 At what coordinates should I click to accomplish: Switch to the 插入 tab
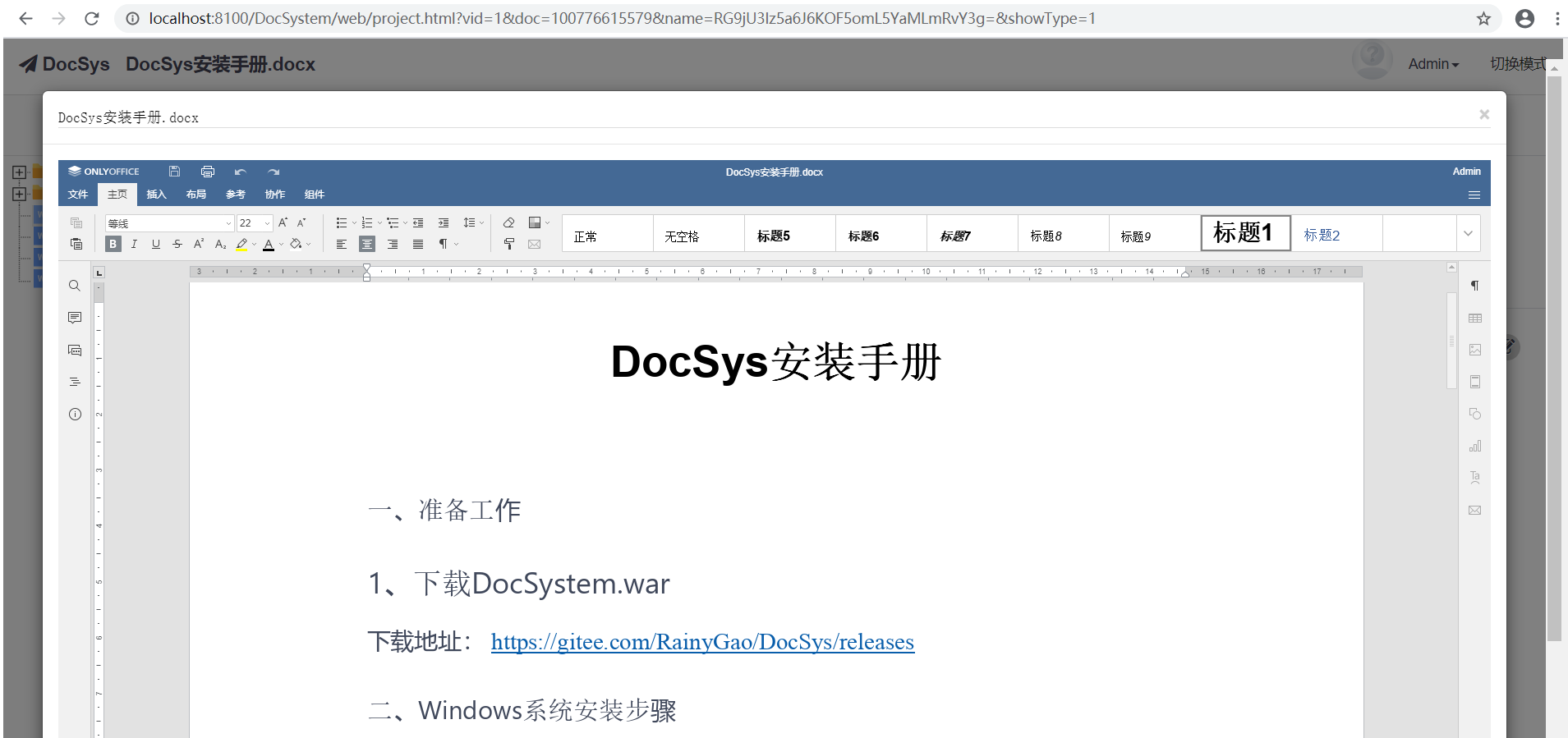(x=156, y=195)
